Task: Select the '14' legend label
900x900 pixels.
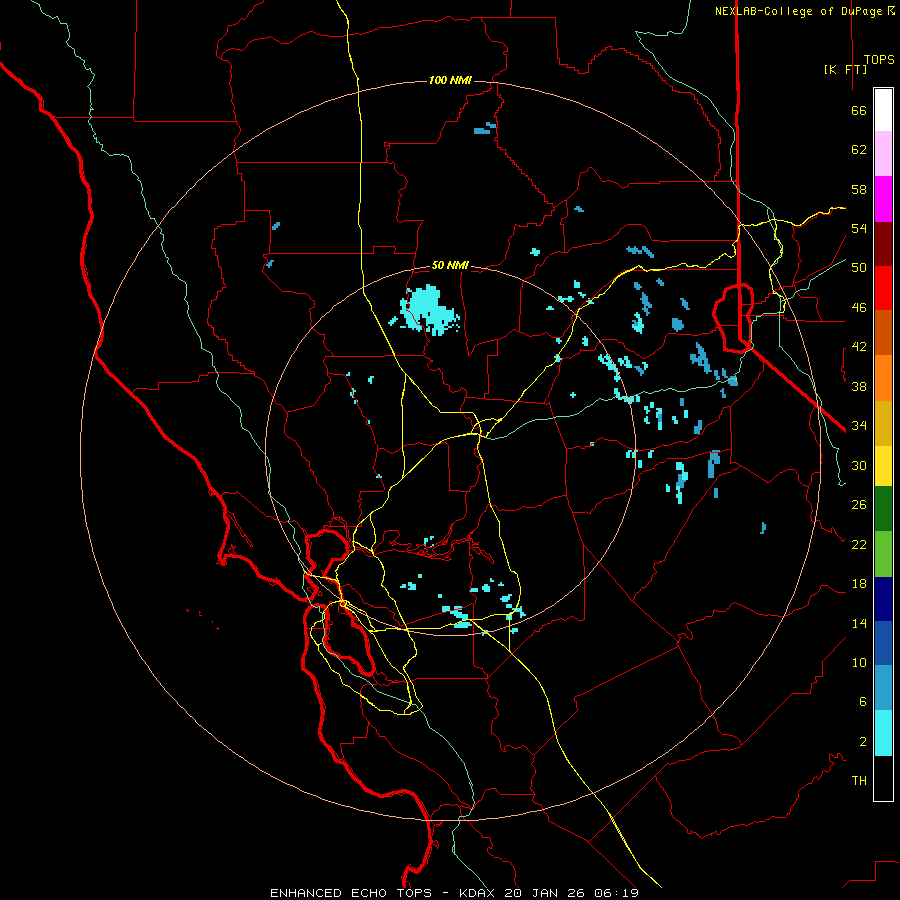Action: [x=859, y=623]
